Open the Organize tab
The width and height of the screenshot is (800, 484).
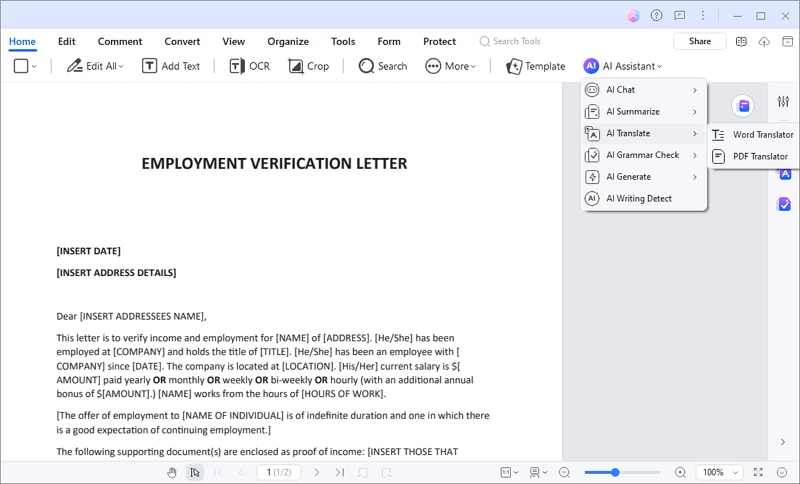[288, 41]
